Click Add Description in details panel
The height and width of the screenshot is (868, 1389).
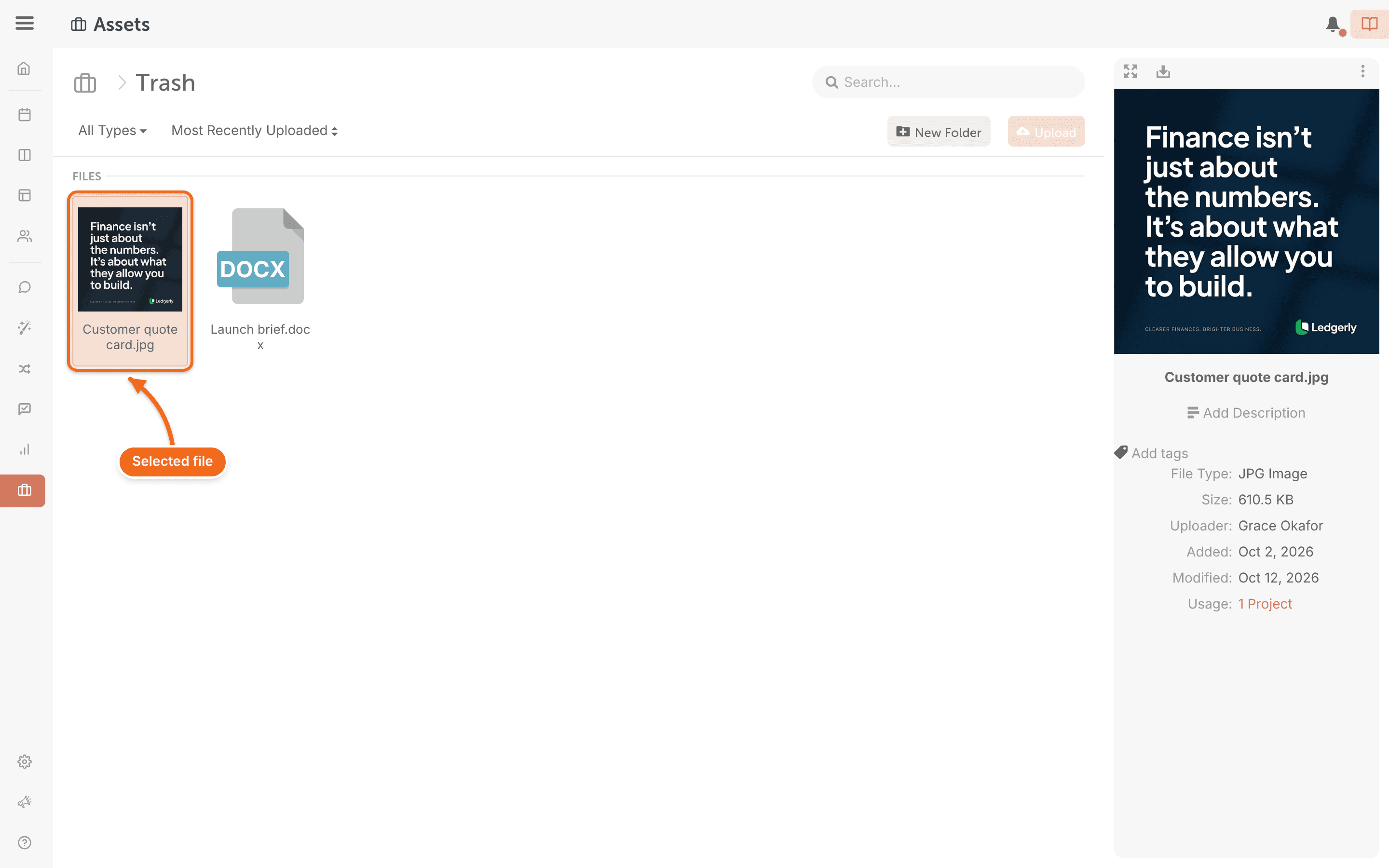coord(1246,413)
